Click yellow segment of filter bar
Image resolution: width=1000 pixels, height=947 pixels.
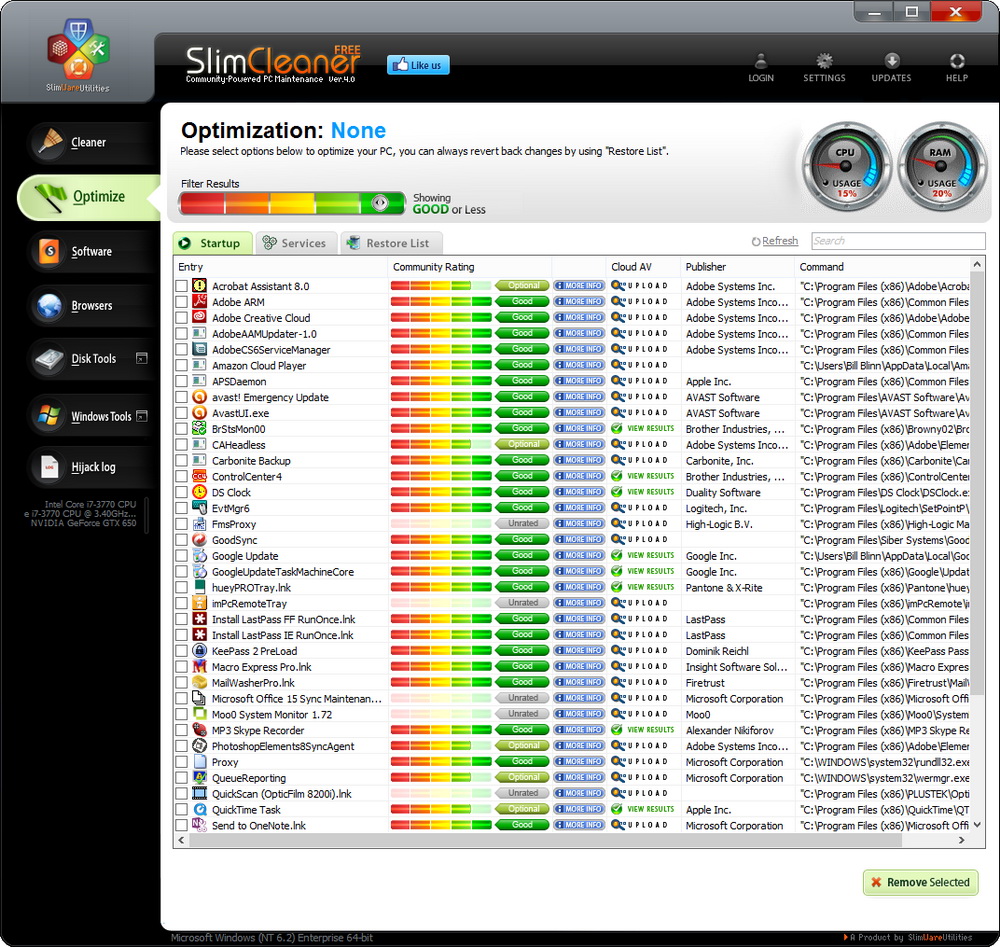(x=292, y=203)
